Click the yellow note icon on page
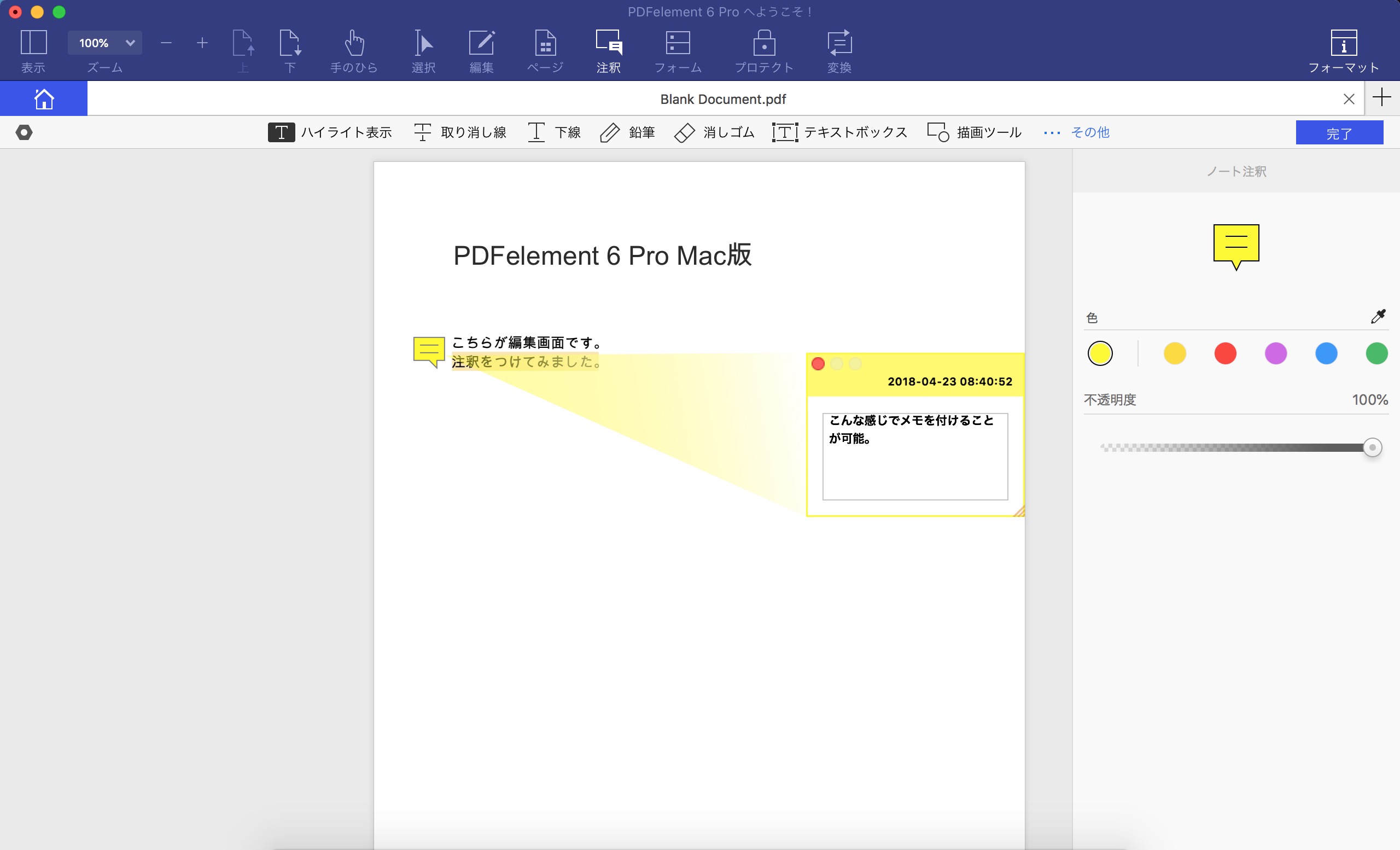The height and width of the screenshot is (850, 1400). coord(428,352)
